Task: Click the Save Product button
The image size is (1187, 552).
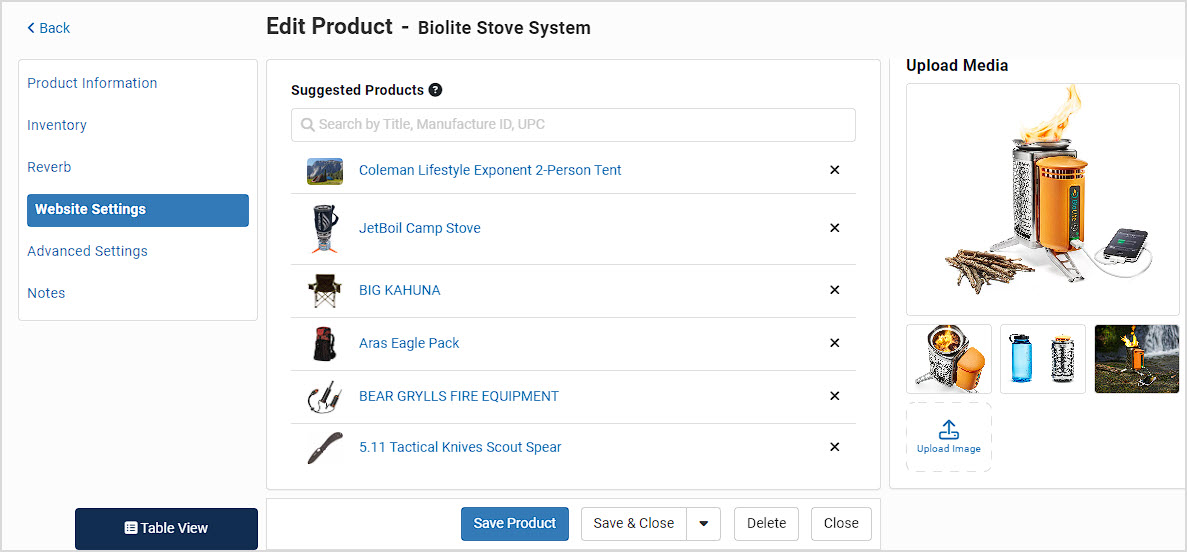Action: coord(515,523)
